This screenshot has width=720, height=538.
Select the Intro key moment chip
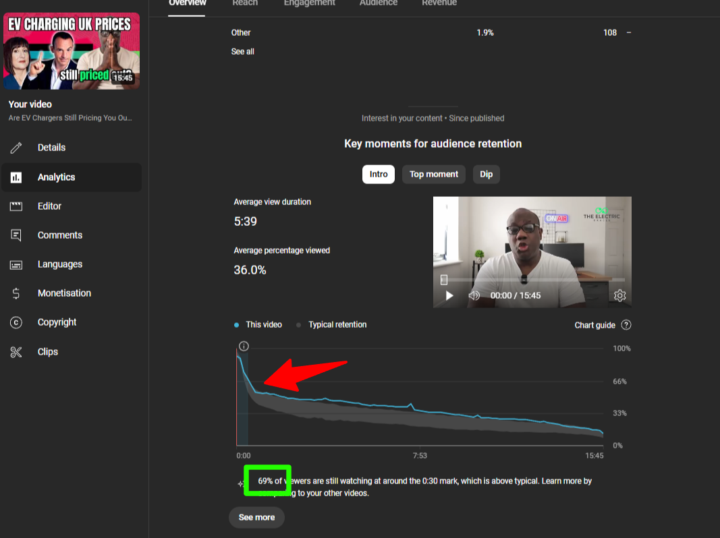(378, 174)
